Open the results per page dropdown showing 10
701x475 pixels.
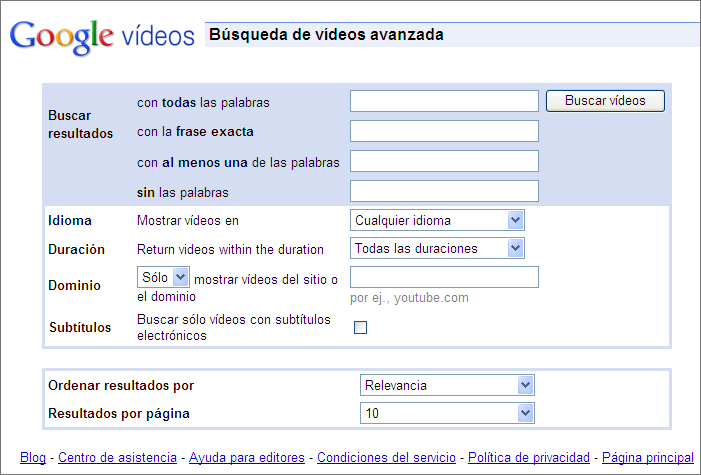(447, 413)
